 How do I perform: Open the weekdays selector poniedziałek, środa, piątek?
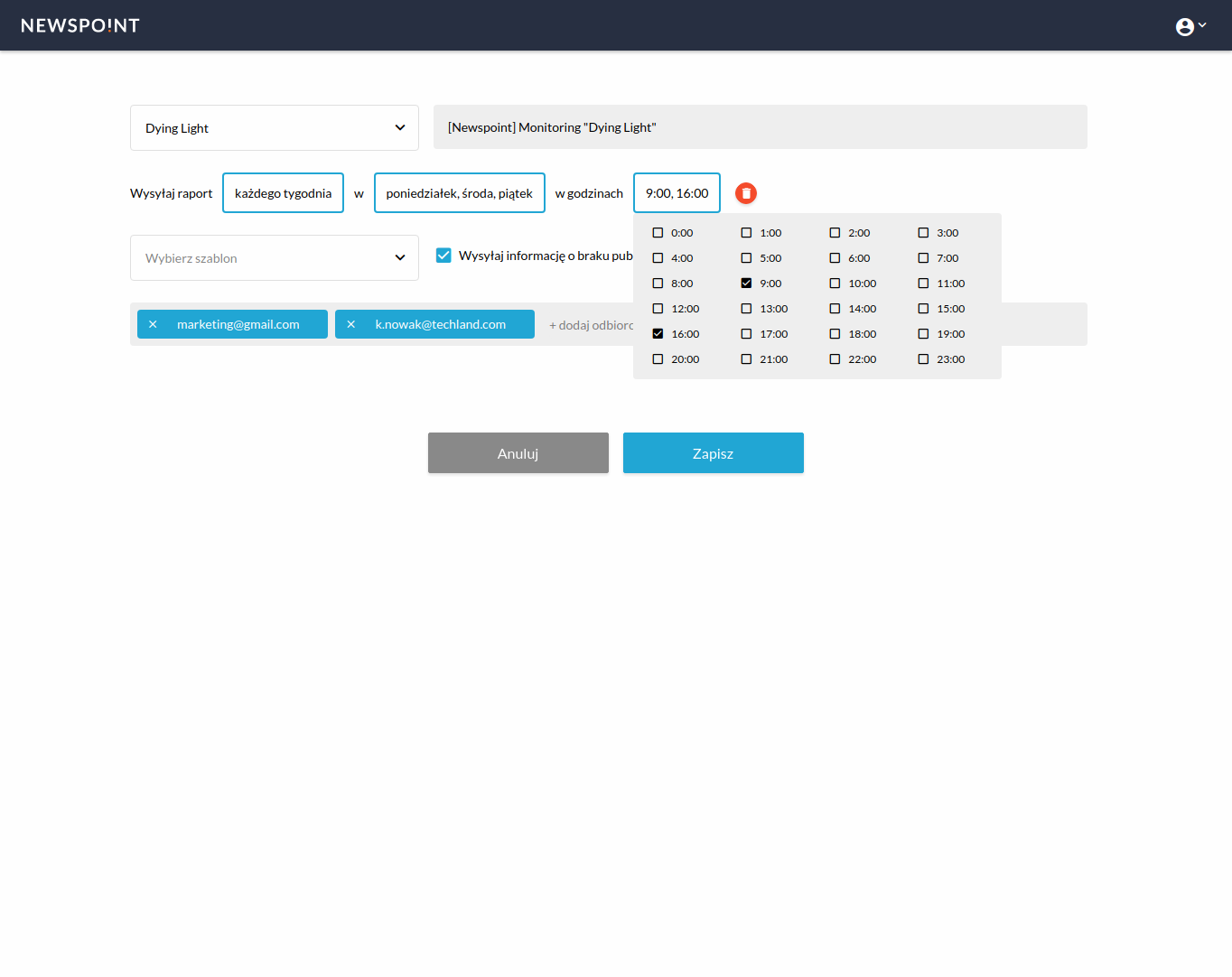(x=459, y=193)
